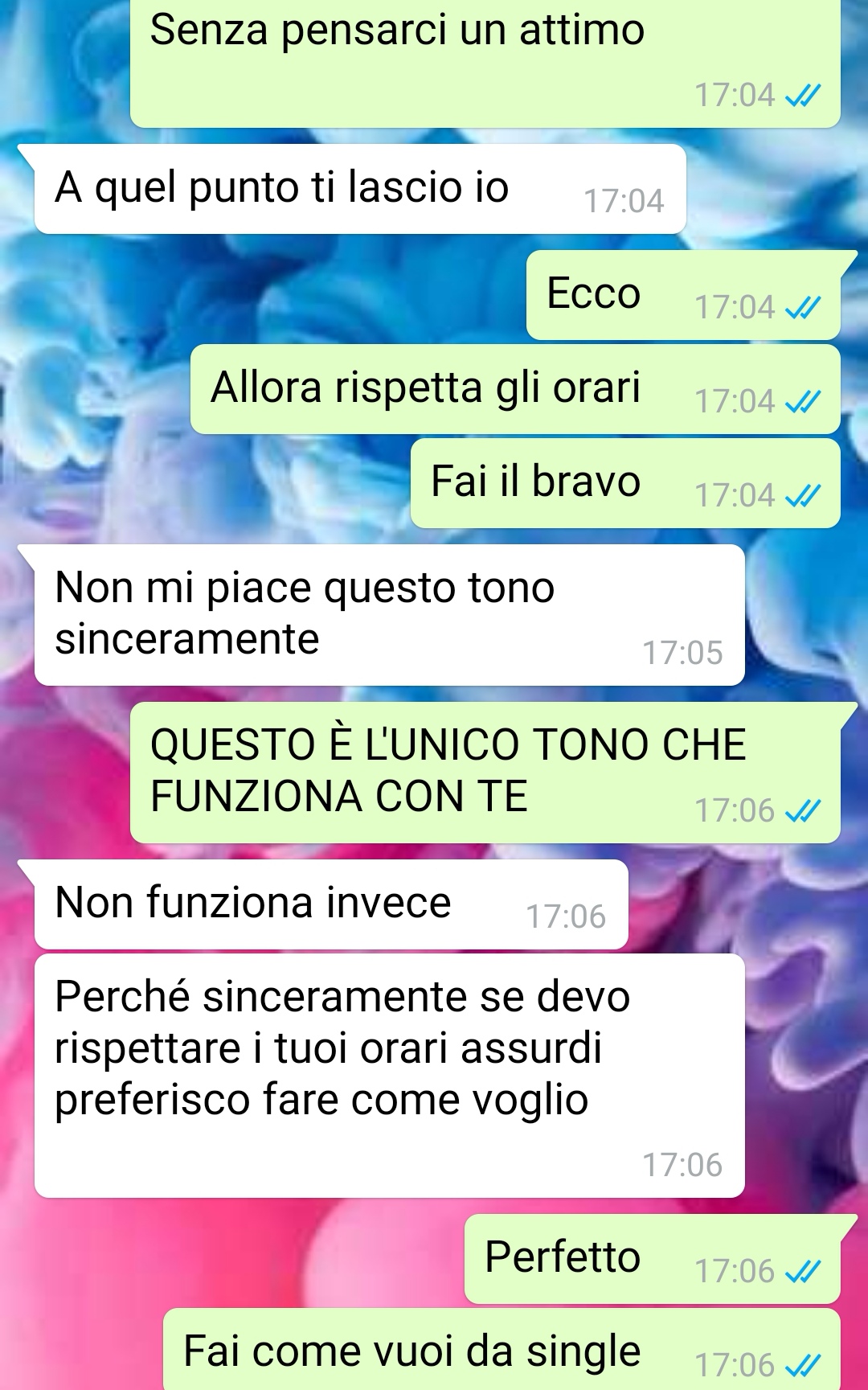Select 'Allora rispetta gli orari' message

point(515,389)
